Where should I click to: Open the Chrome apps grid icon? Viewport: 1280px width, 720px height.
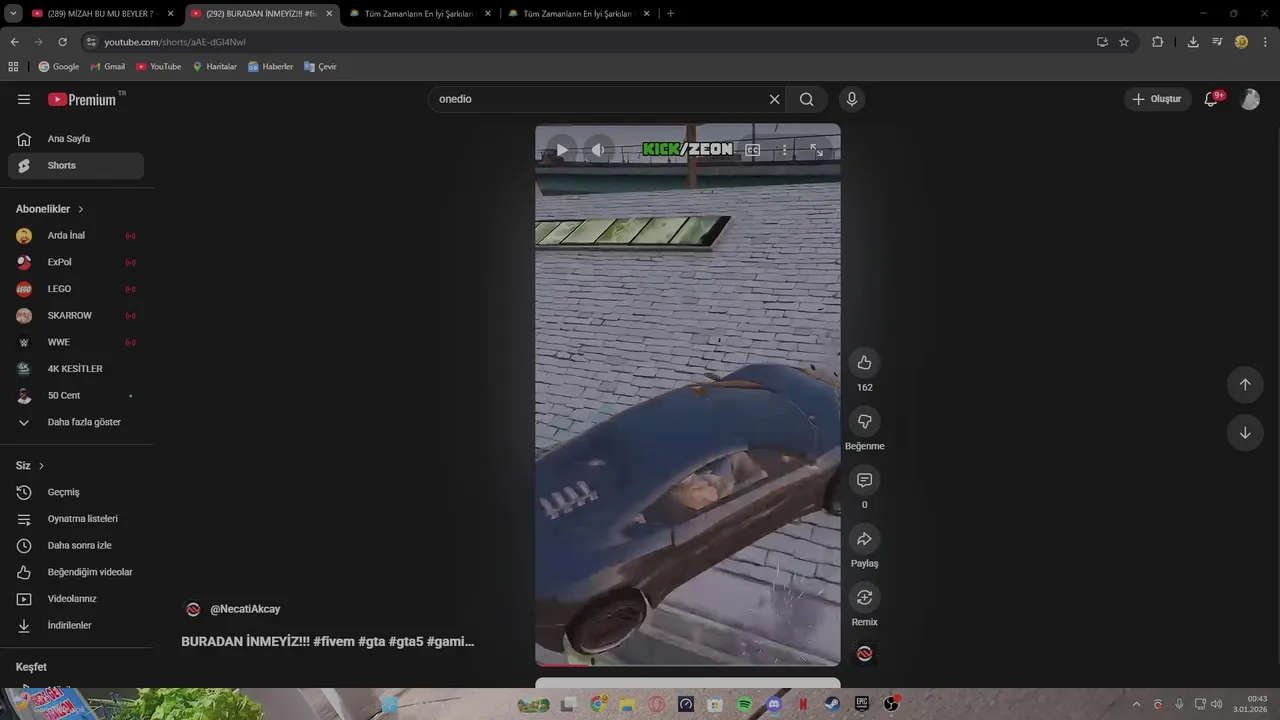(13, 67)
